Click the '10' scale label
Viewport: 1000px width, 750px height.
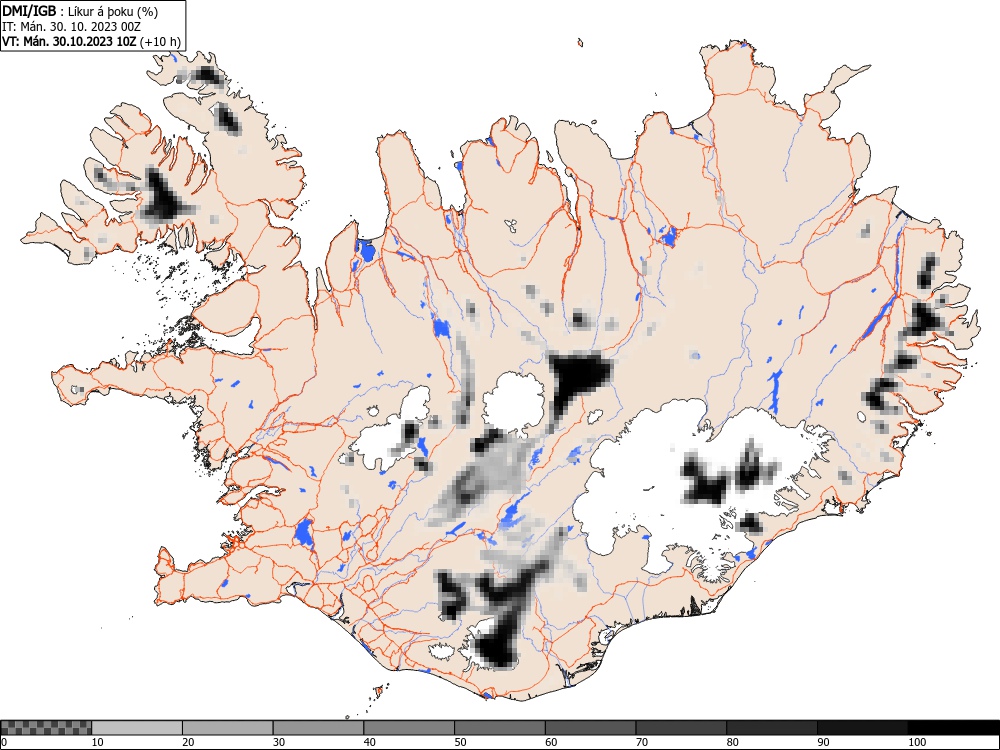[98, 742]
